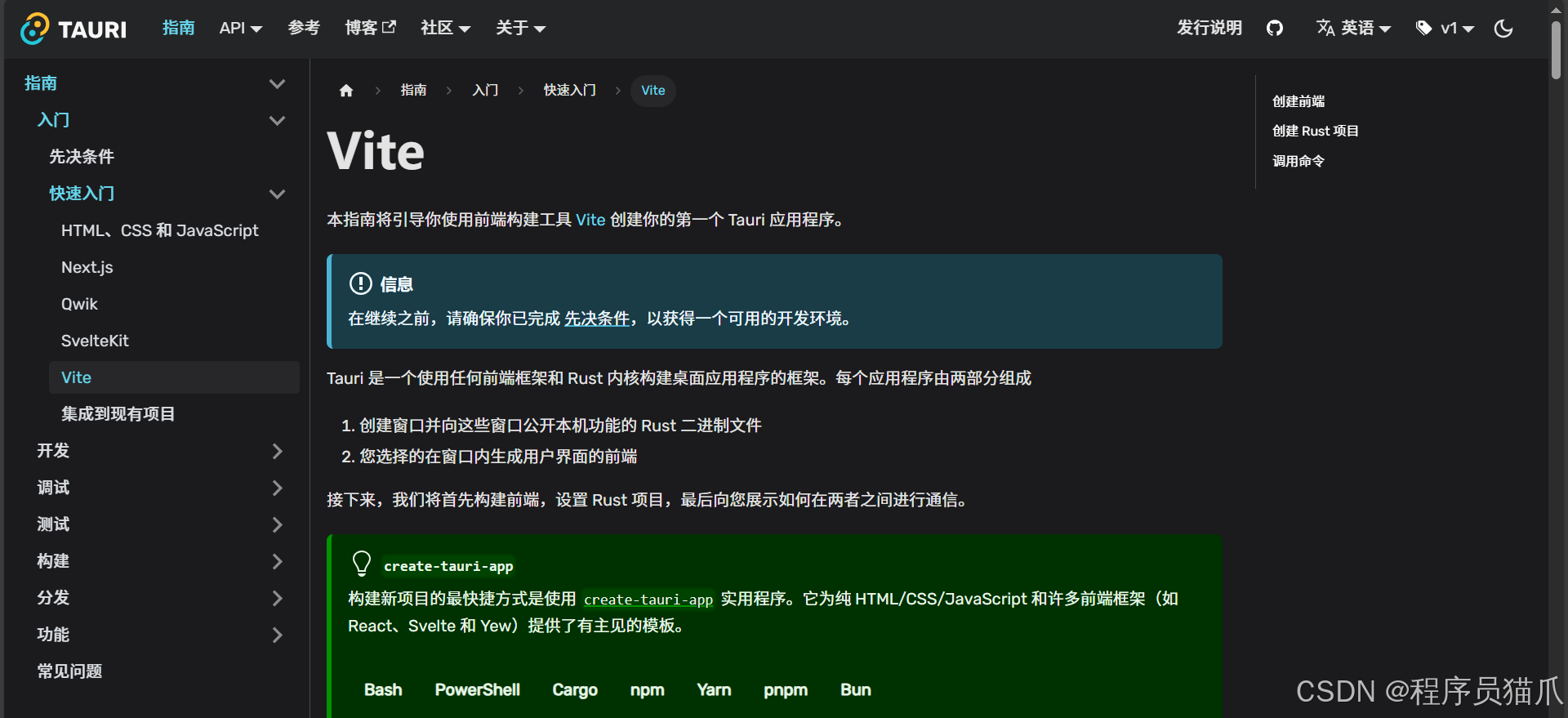
Task: Open the API dropdown menu
Action: (x=240, y=29)
